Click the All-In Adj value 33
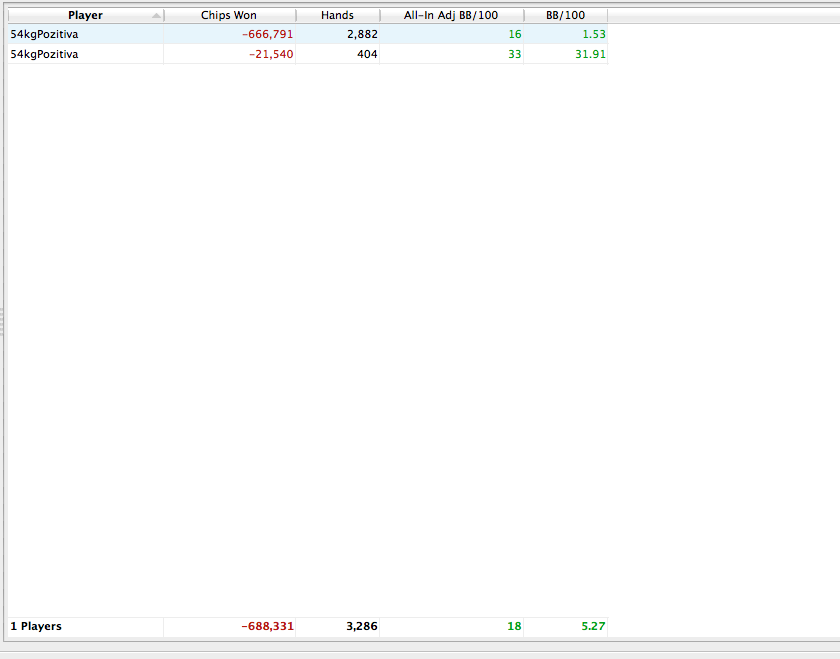The height and width of the screenshot is (659, 840). click(515, 54)
